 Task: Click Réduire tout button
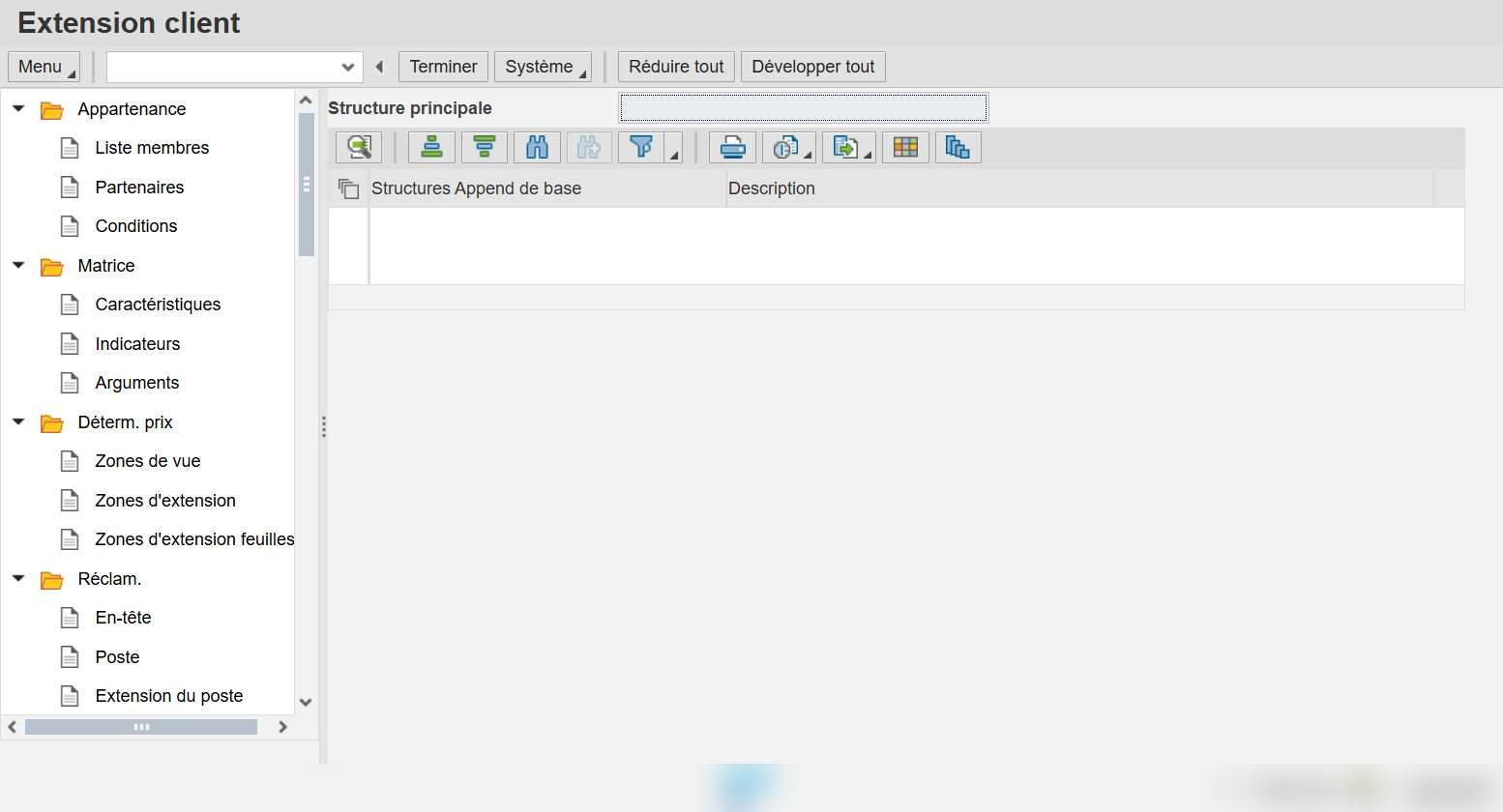click(676, 67)
